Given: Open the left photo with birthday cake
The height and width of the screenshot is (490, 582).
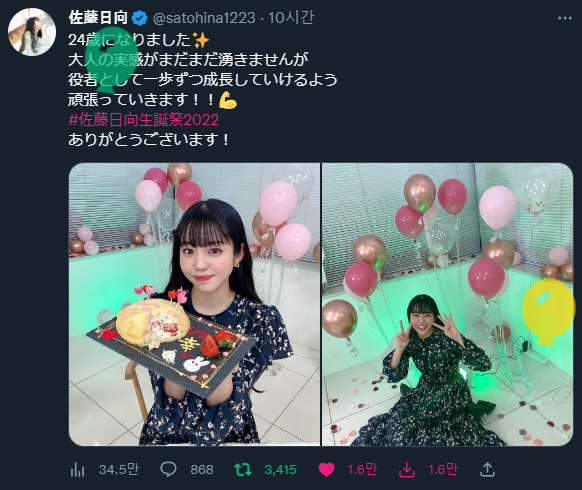Looking at the screenshot, I should [x=194, y=304].
